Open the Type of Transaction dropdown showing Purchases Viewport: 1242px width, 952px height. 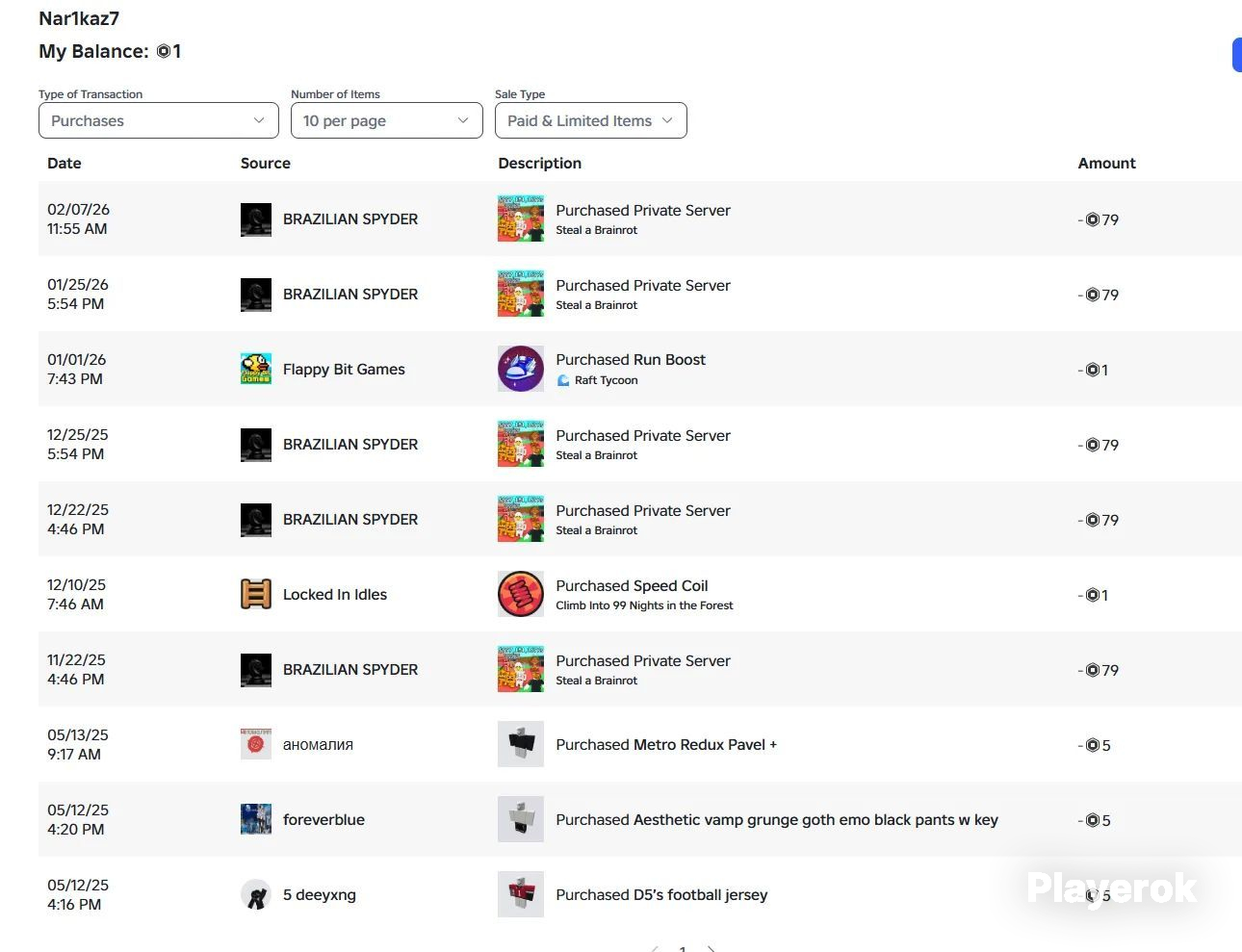pos(159,120)
